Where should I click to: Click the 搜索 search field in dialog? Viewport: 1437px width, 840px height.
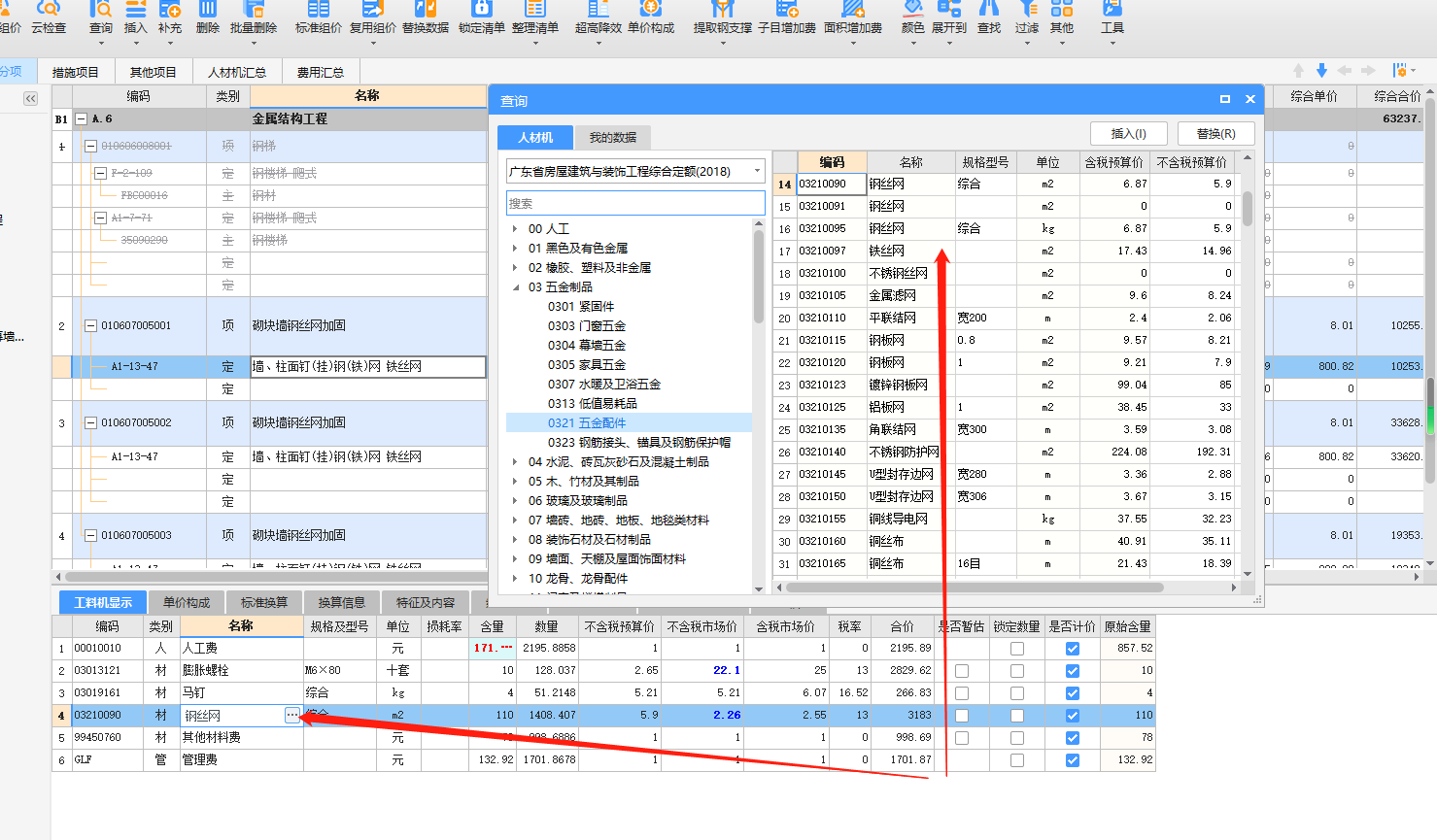tap(635, 203)
